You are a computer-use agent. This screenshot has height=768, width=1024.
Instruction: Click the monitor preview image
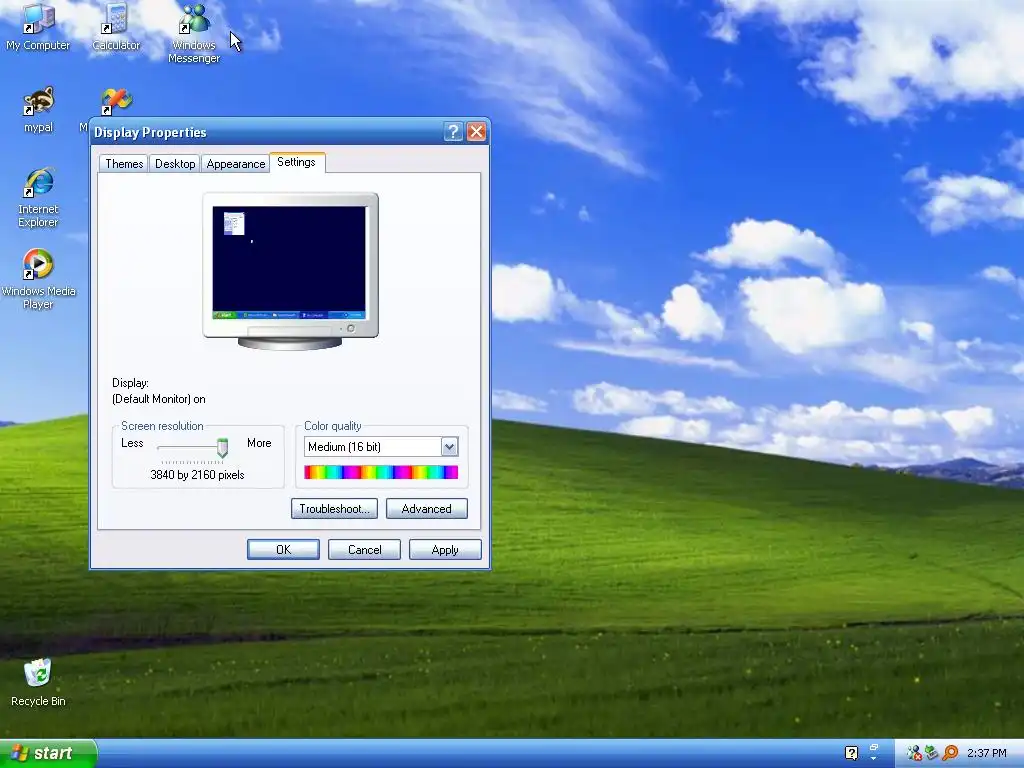pyautogui.click(x=290, y=271)
